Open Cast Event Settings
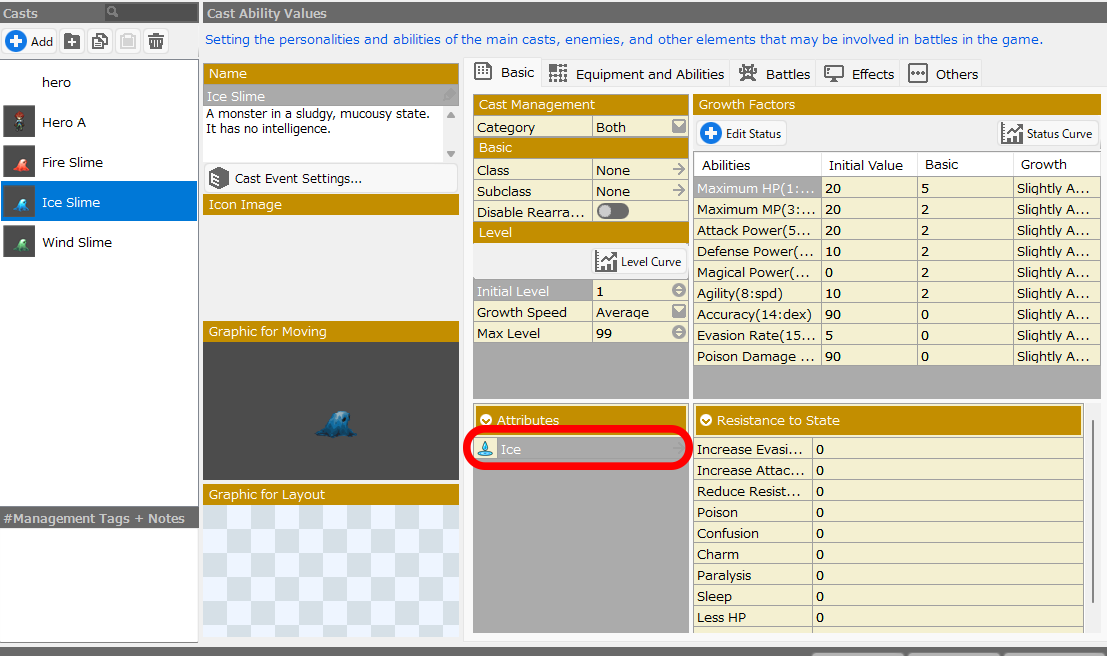 click(x=330, y=178)
